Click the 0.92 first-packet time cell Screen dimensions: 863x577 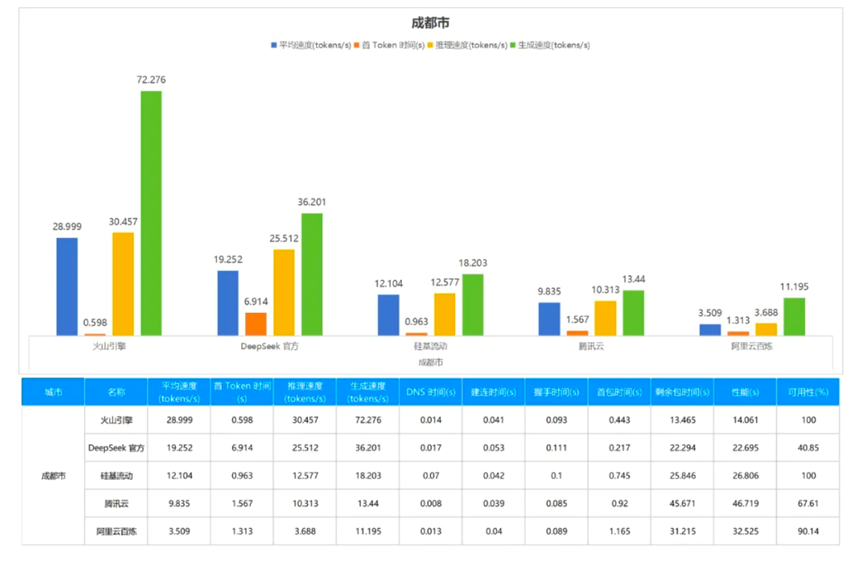pyautogui.click(x=620, y=504)
